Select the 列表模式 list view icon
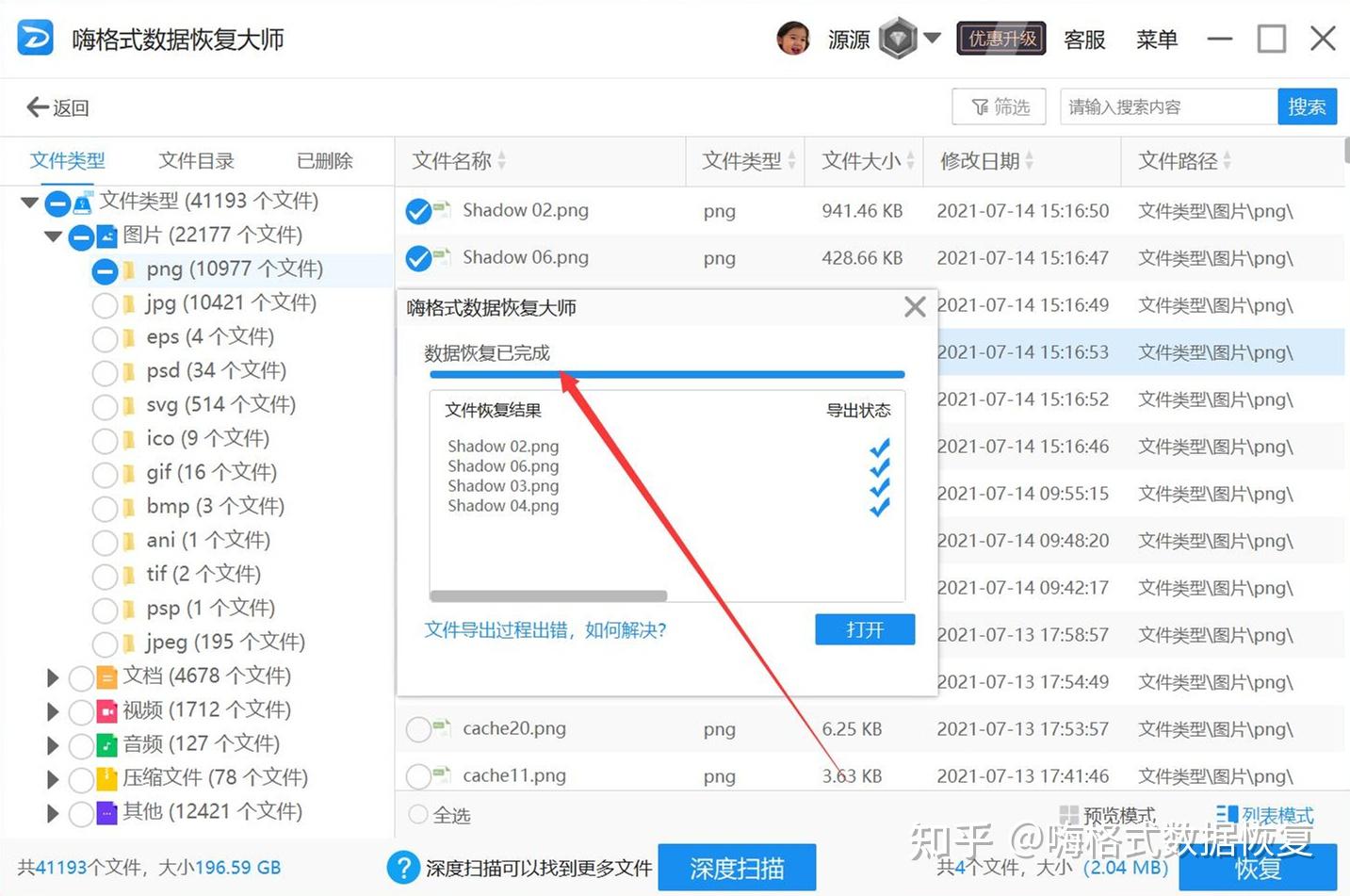Screen dimensions: 1350x896 click(x=1227, y=812)
